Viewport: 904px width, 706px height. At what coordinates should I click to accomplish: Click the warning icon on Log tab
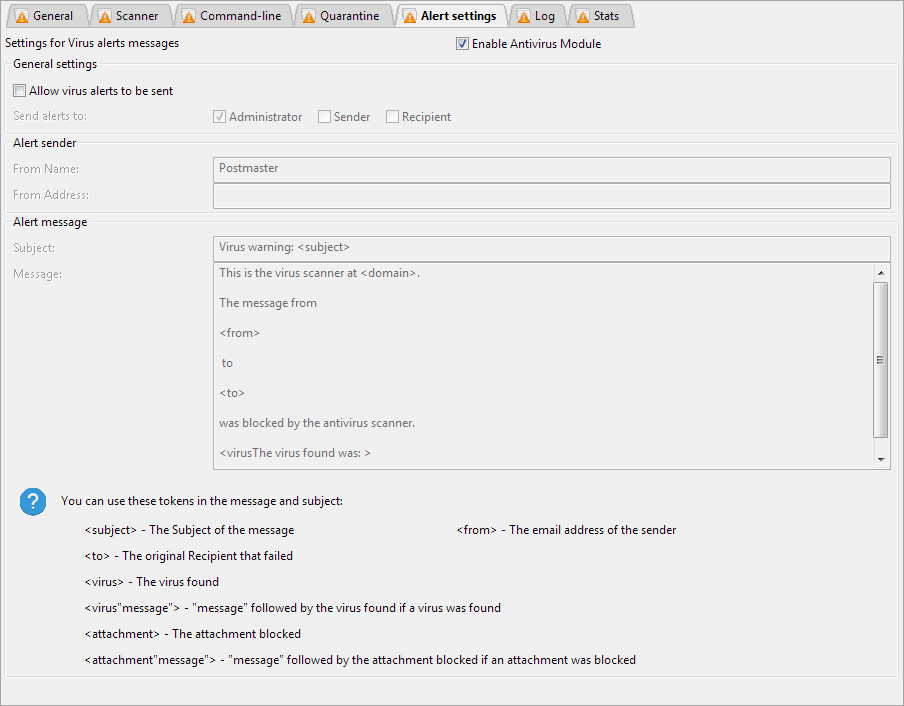pos(522,16)
